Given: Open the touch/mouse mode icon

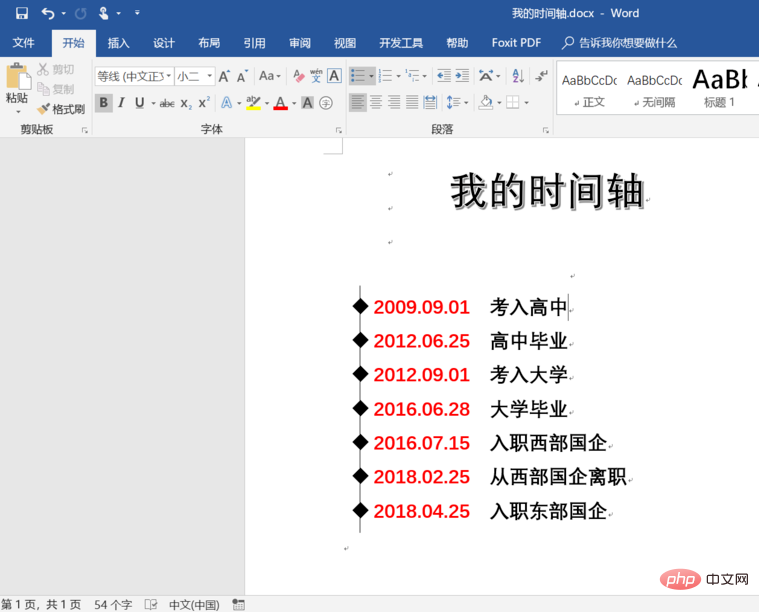Looking at the screenshot, I should pos(103,13).
